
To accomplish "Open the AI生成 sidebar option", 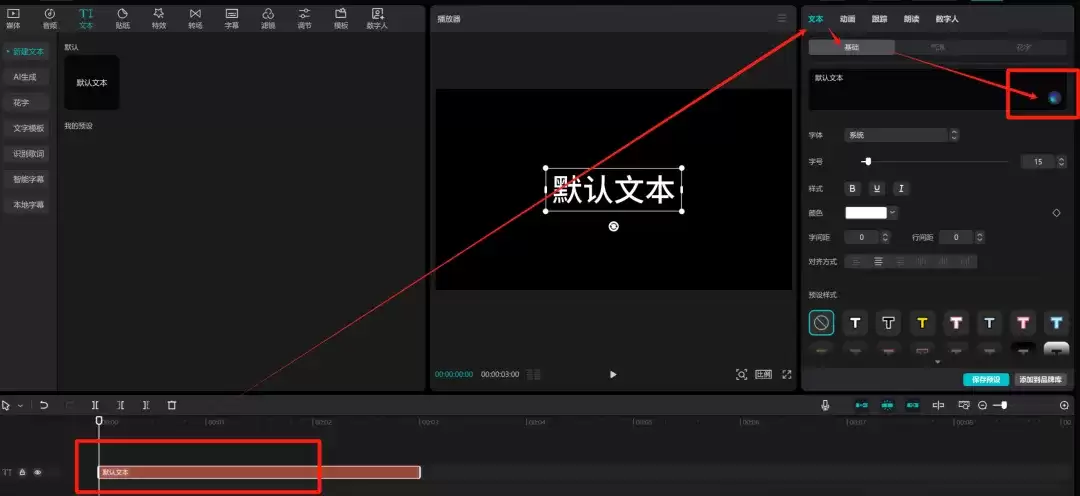I will (25, 77).
